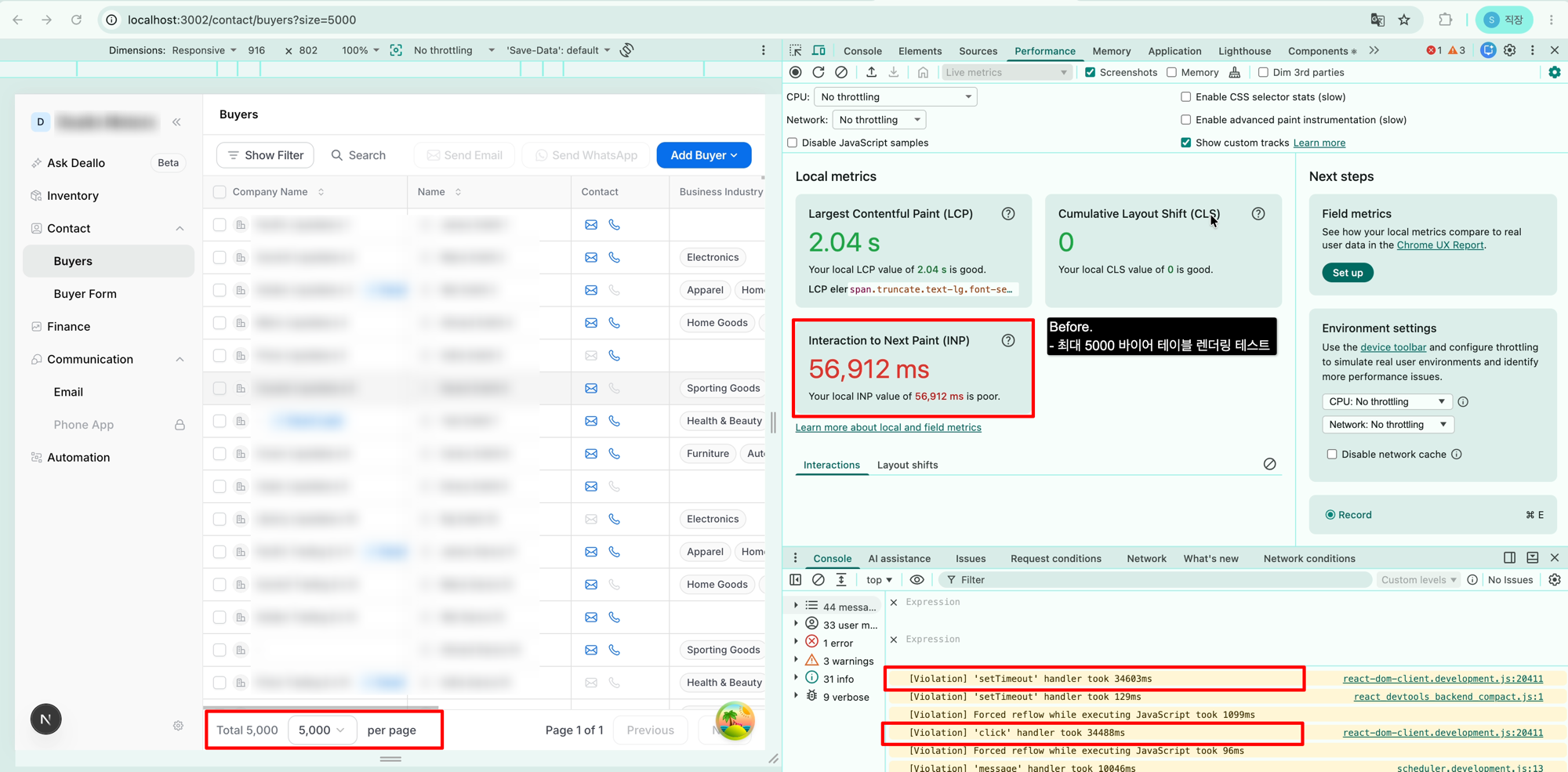Enable Disable JavaScript samples checkbox

792,143
